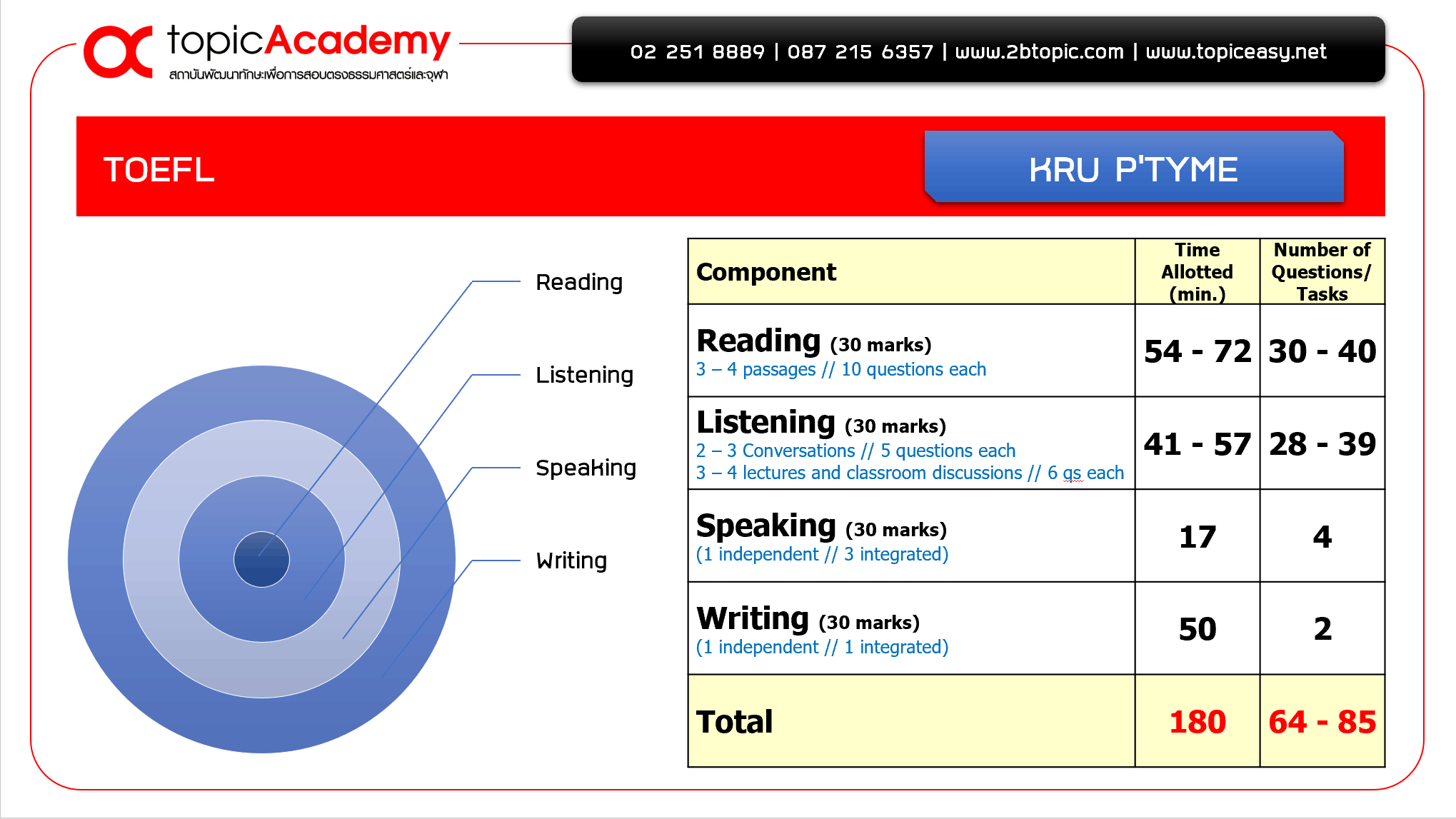Click the topicAcademy logo icon
Screen dimensions: 1456x819
click(x=119, y=51)
